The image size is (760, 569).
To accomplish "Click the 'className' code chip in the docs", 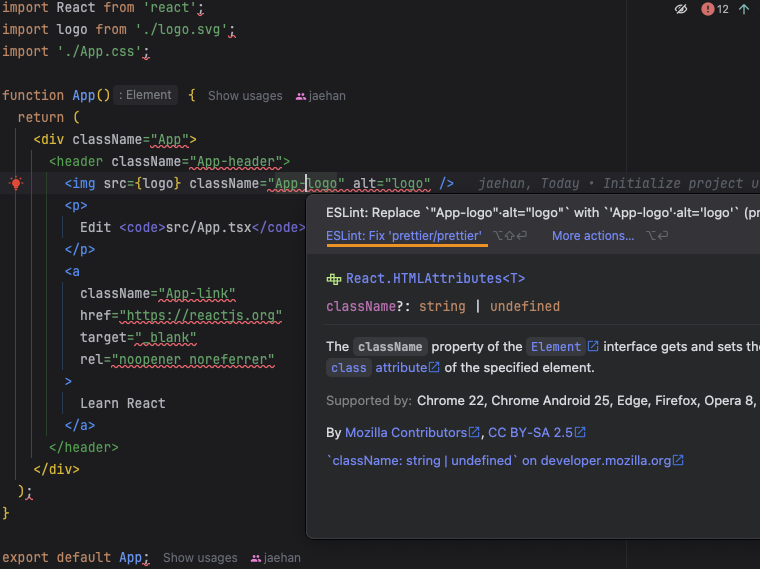I will pyautogui.click(x=390, y=347).
